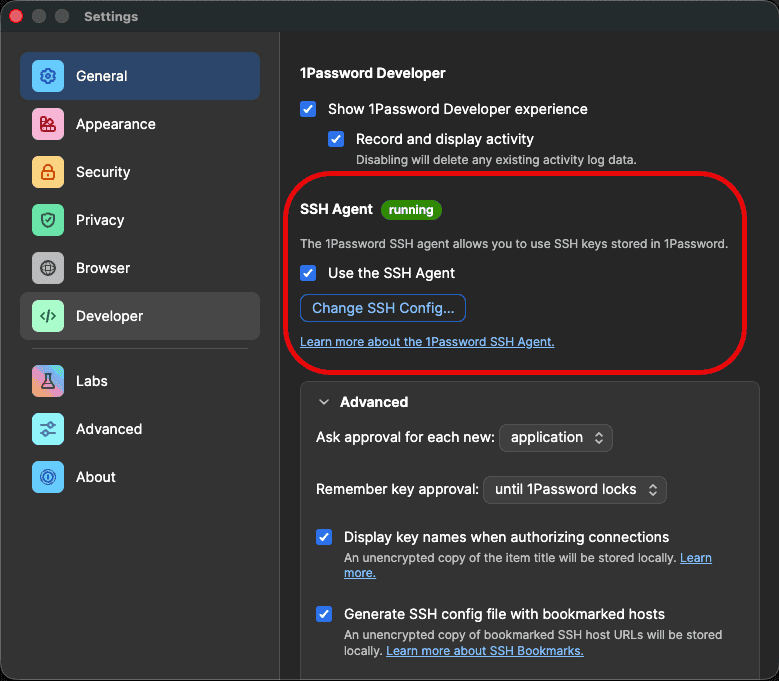This screenshot has height=681, width=779.
Task: Open Learn more link about key names
Action: [x=696, y=558]
